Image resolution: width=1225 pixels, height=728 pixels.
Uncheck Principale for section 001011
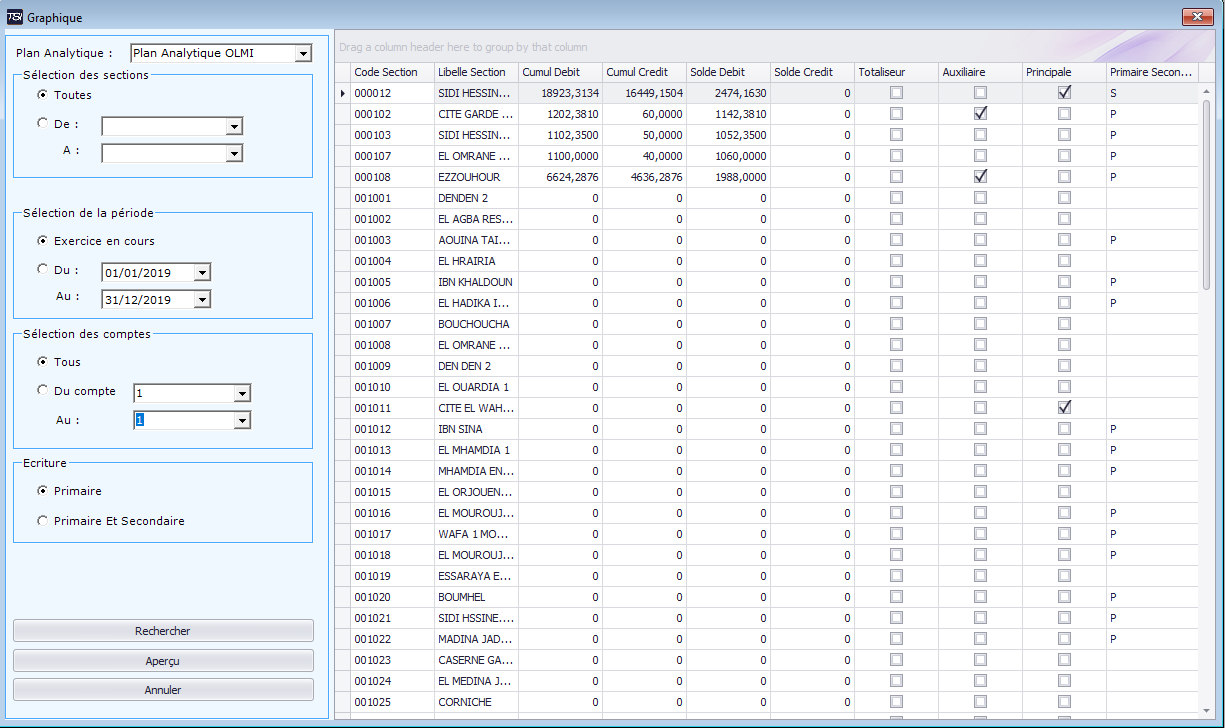point(1064,408)
